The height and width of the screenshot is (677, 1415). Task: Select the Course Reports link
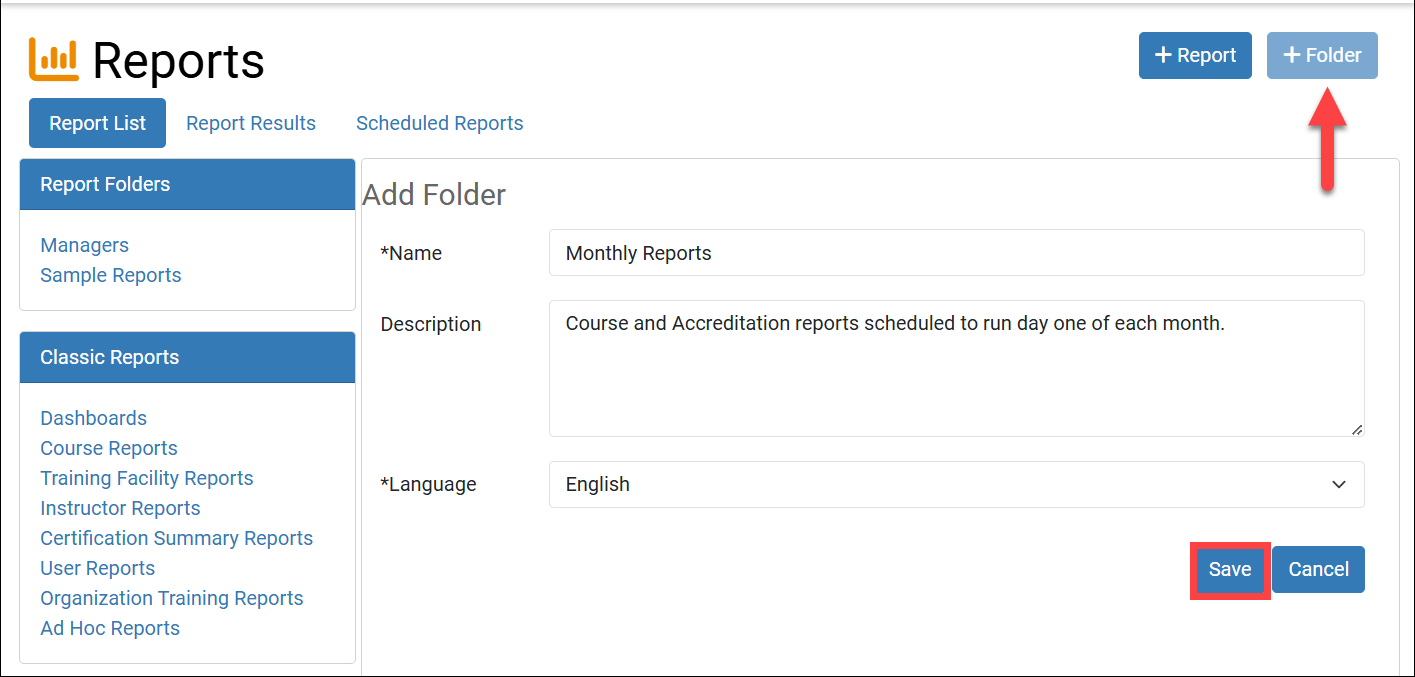(x=108, y=448)
